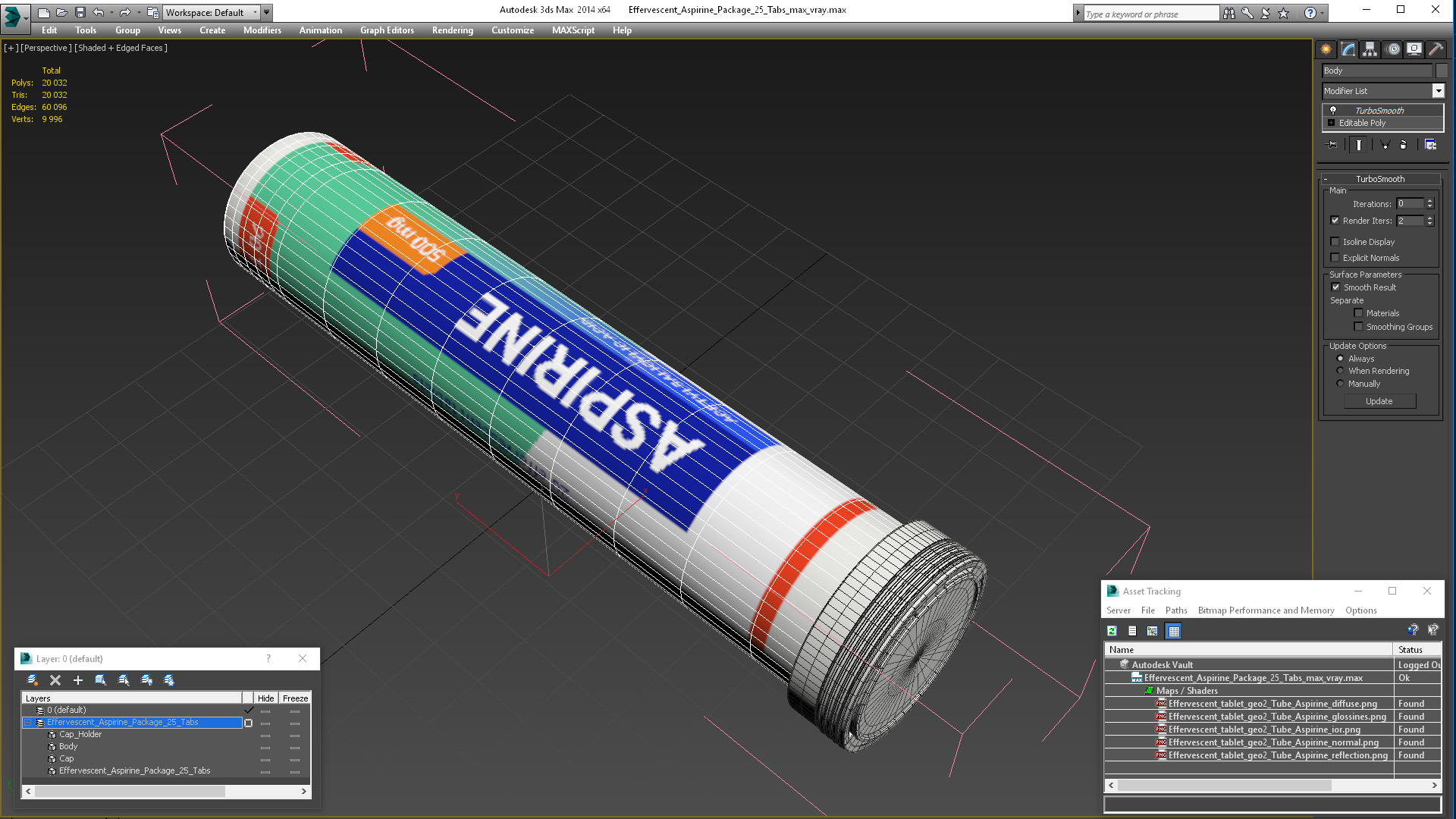The height and width of the screenshot is (819, 1456).
Task: Collapse the Effervescent_Aspirine_Package_25_Tabs layer
Action: [x=28, y=723]
